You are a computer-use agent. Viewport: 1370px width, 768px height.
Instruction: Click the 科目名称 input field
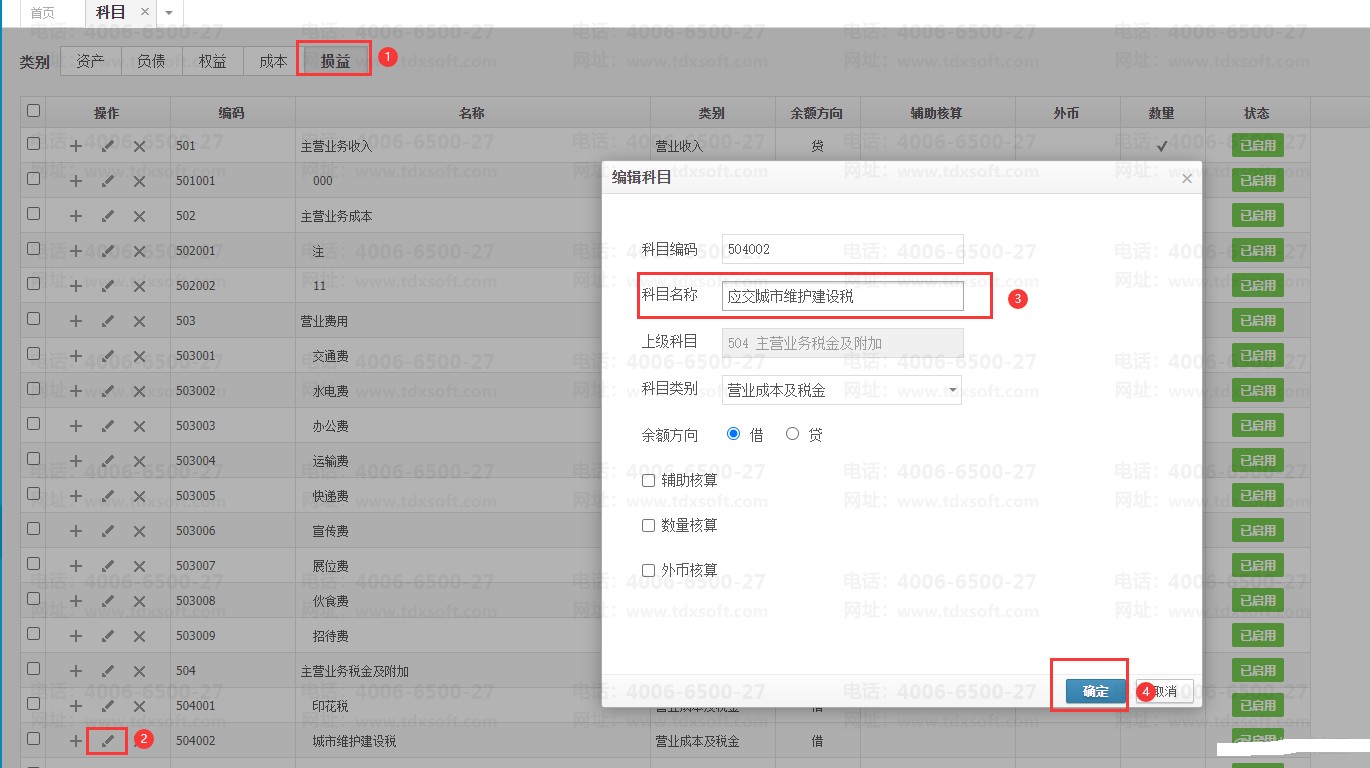(842, 296)
